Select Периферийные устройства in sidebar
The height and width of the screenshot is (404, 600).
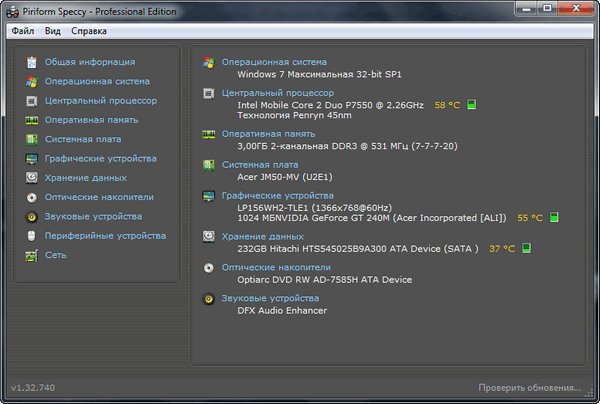pyautogui.click(x=105, y=236)
